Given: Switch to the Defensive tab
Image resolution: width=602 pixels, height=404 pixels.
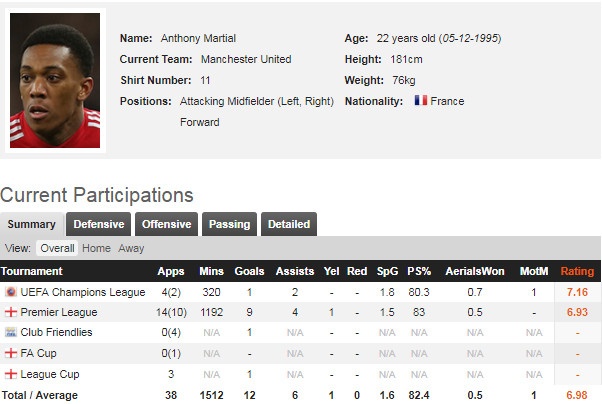Looking at the screenshot, I should point(99,224).
